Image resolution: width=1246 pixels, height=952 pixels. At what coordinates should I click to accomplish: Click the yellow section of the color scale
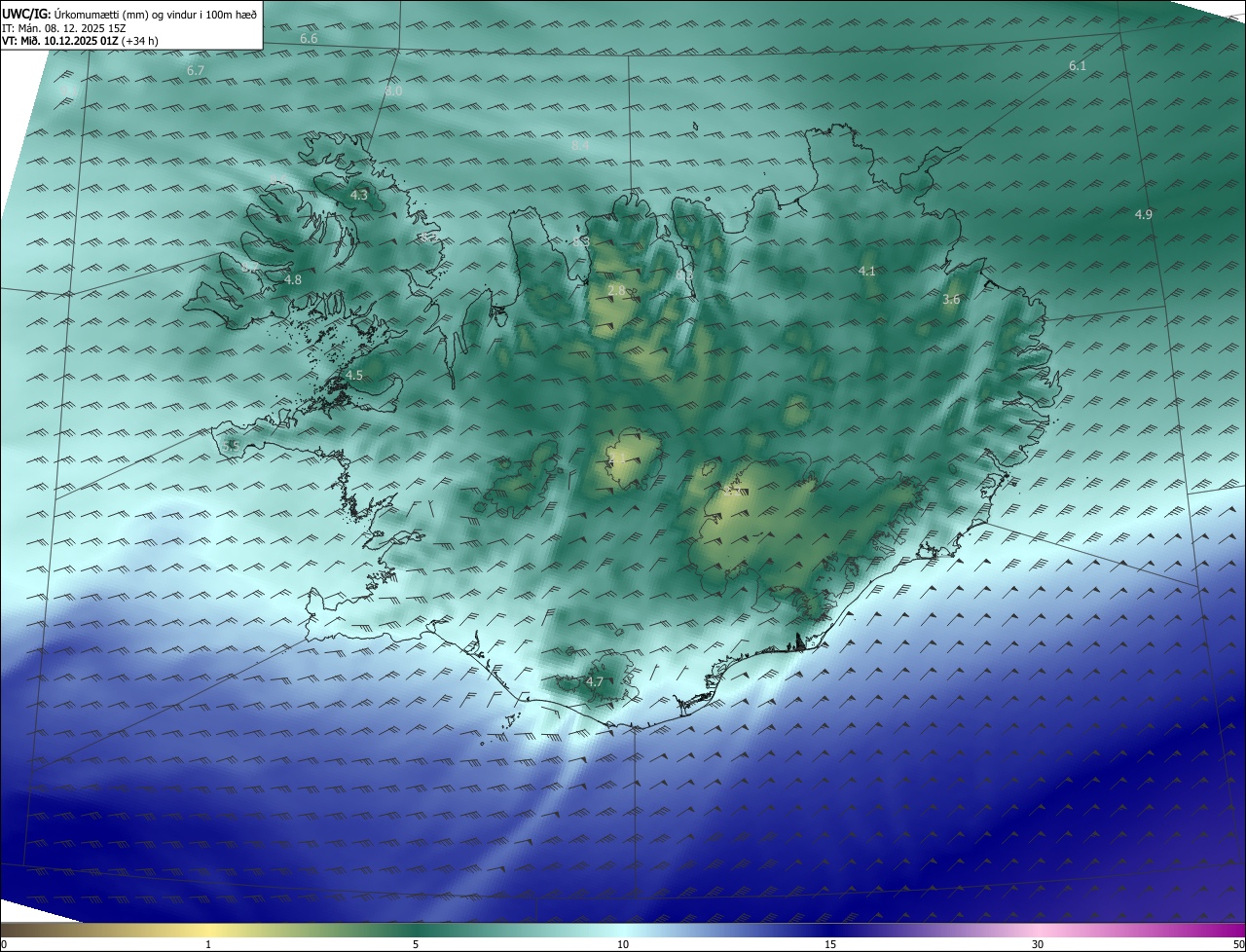pyautogui.click(x=209, y=930)
